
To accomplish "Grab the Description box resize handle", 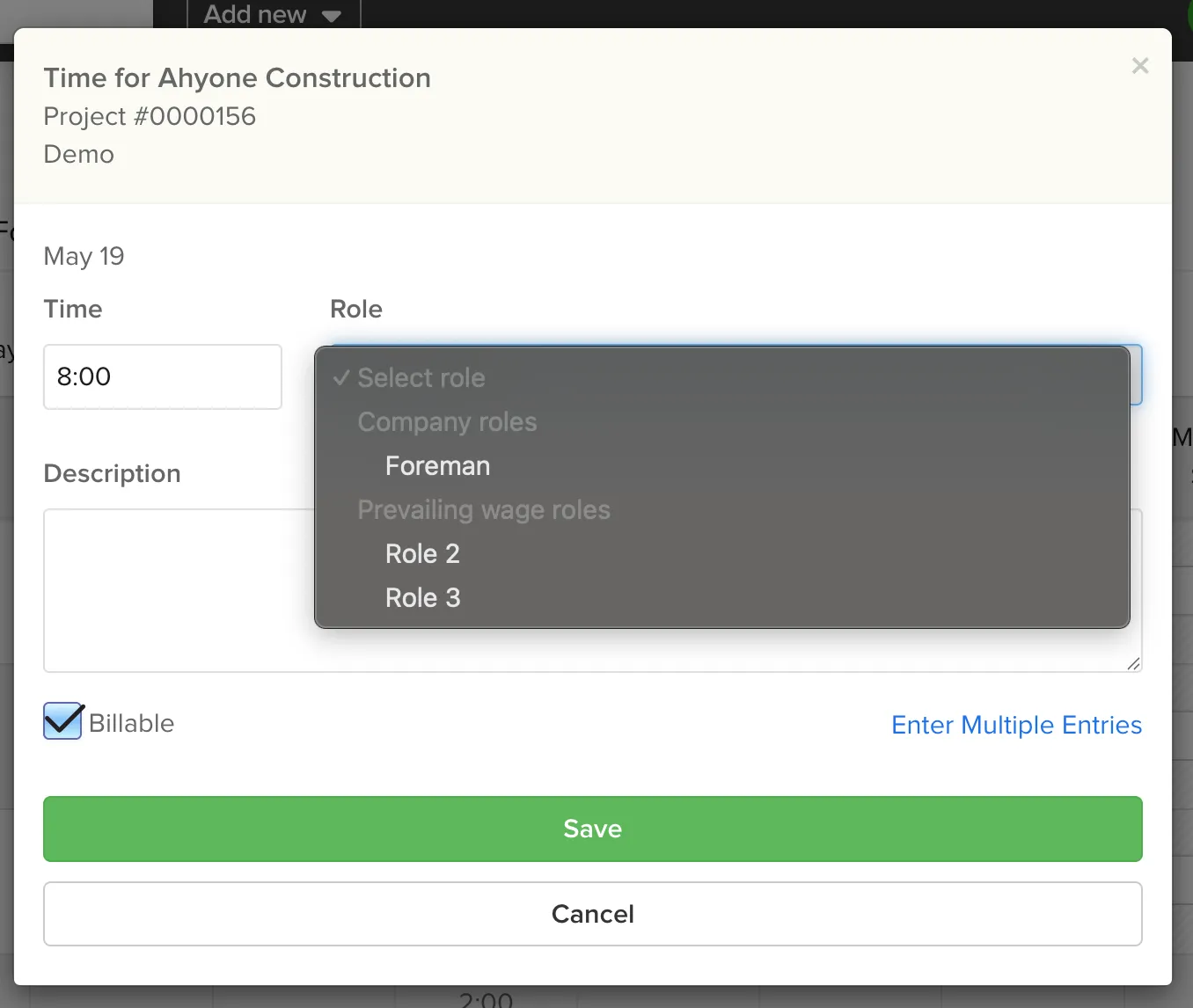I will 1133,664.
